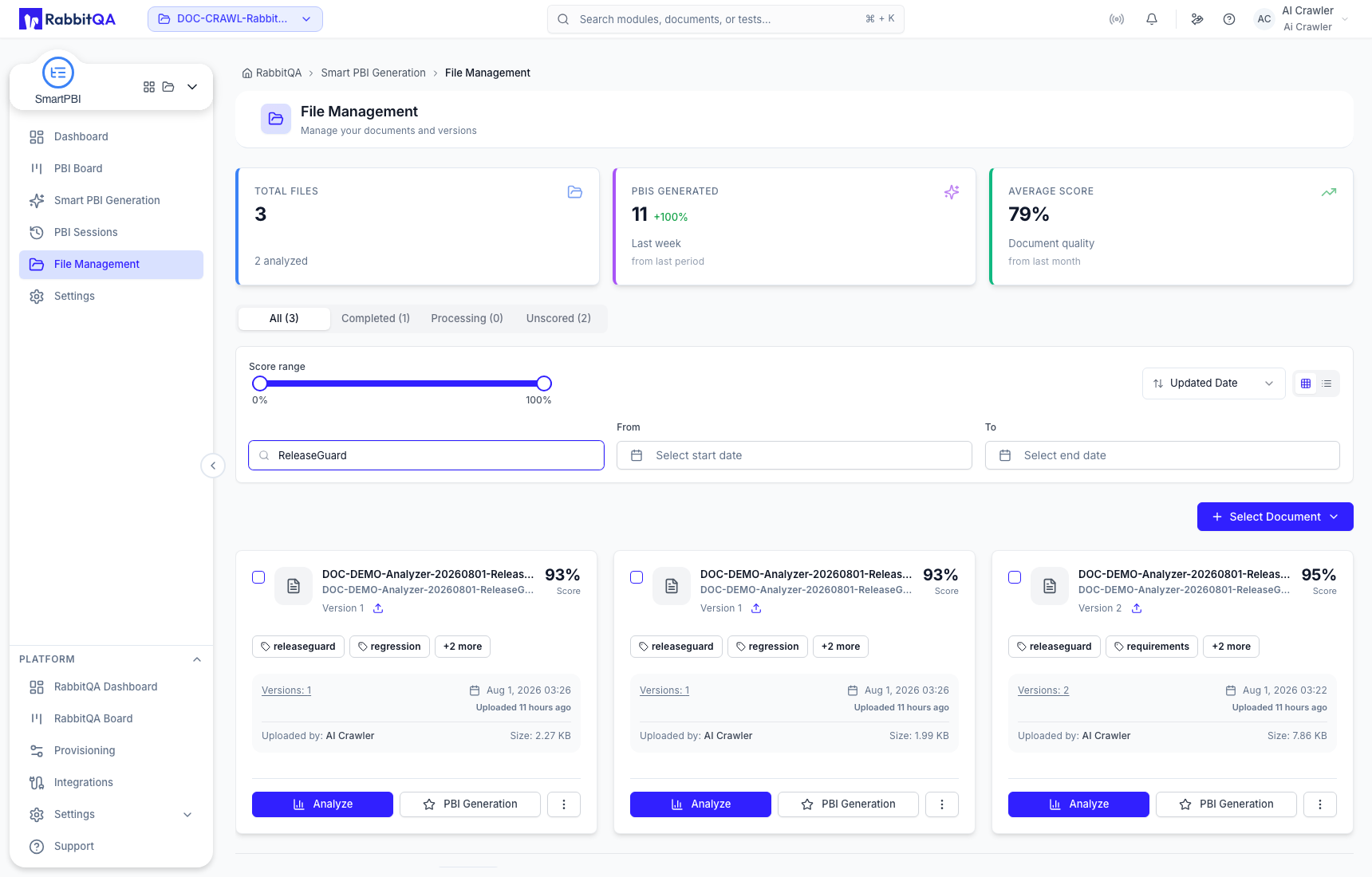
Task: Open the Select end date field
Action: [x=1162, y=455]
